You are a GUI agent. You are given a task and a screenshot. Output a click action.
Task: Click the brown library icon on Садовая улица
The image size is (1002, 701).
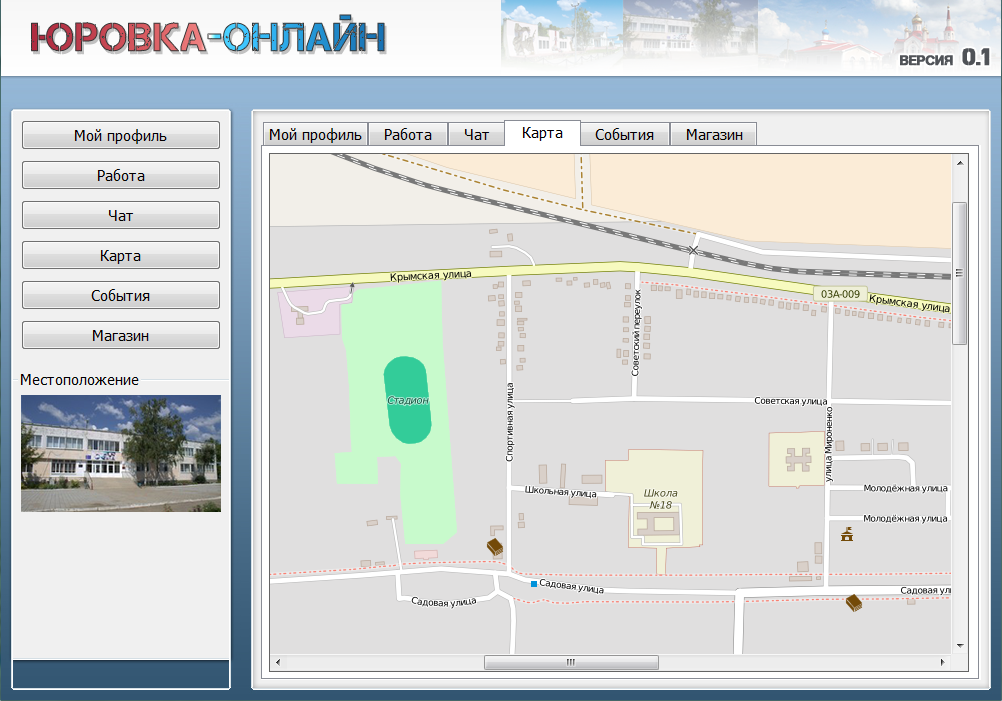[x=853, y=603]
